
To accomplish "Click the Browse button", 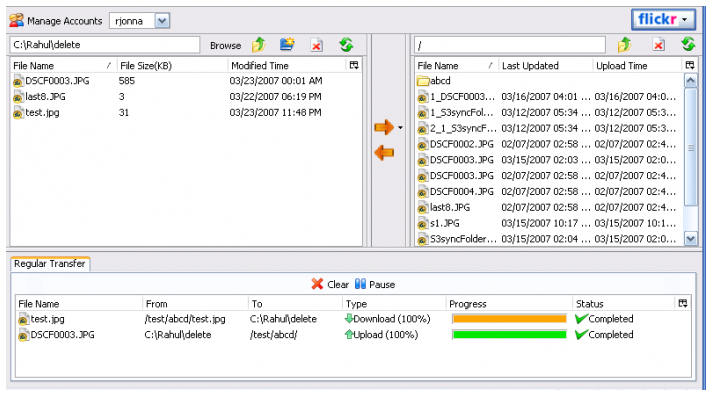I will click(225, 46).
